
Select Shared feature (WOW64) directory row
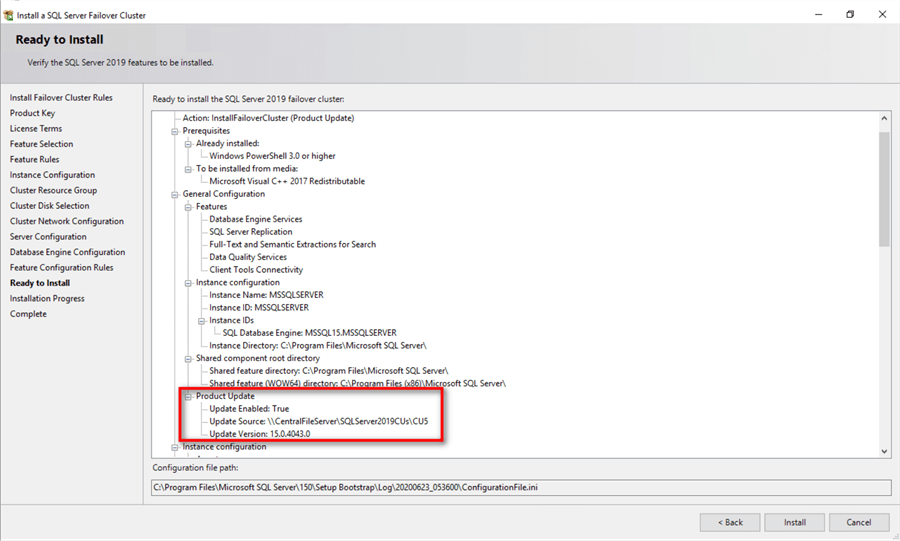coord(358,383)
